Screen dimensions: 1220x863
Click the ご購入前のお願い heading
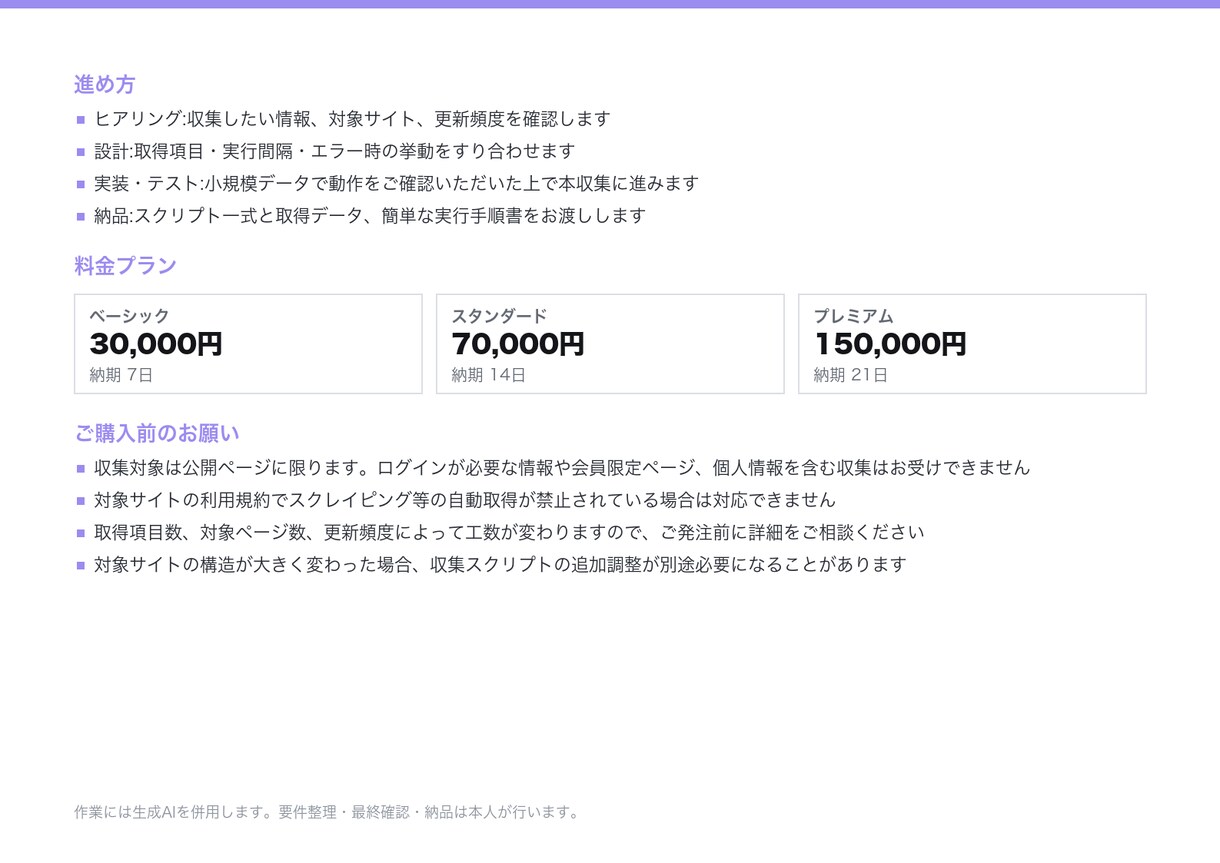coord(157,433)
